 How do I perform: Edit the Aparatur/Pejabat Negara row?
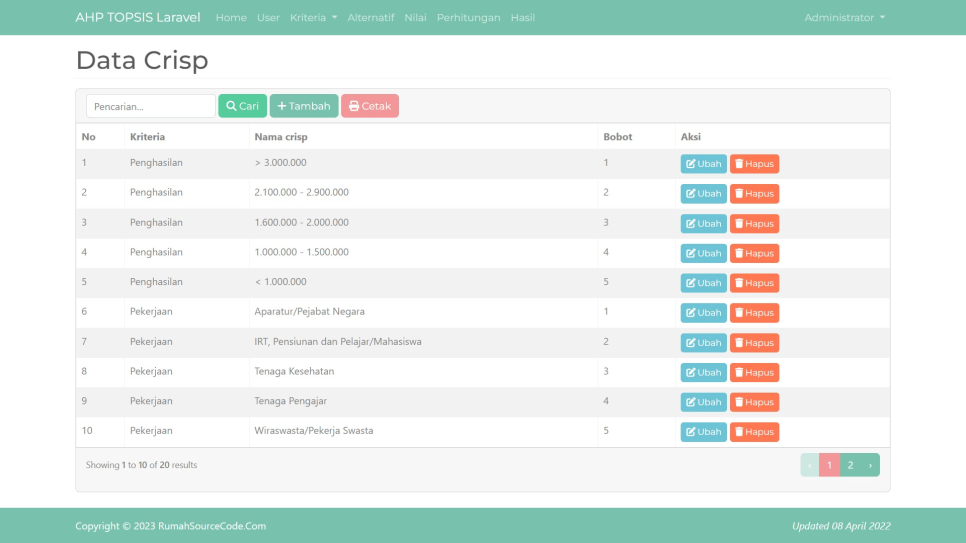(x=704, y=312)
